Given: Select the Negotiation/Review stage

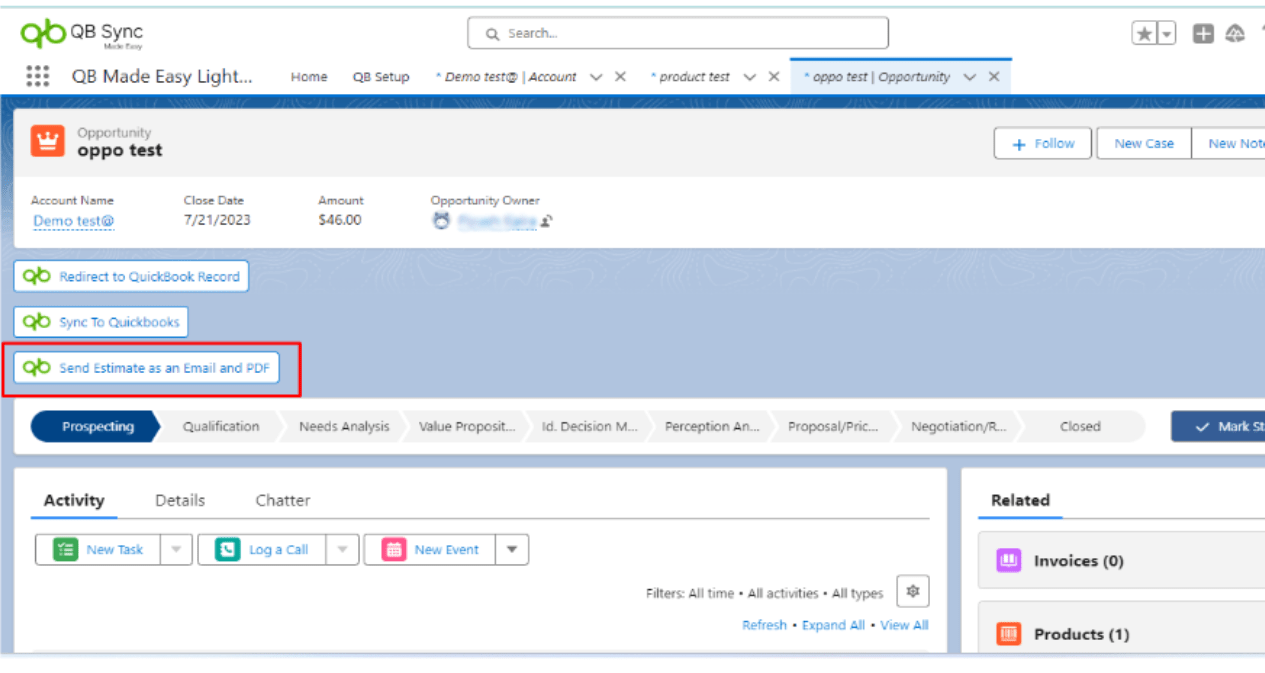Looking at the screenshot, I should click(x=958, y=426).
